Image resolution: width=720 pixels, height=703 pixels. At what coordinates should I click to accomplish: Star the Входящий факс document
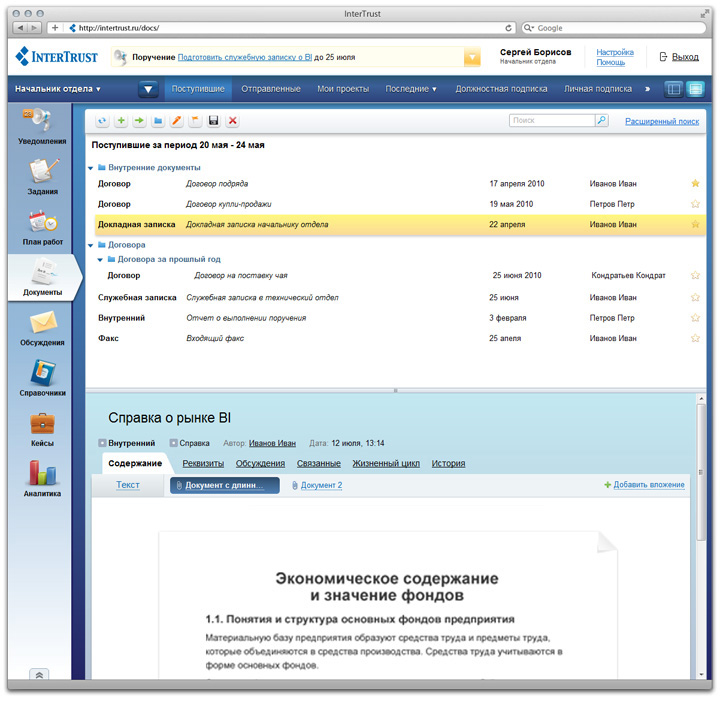click(695, 339)
